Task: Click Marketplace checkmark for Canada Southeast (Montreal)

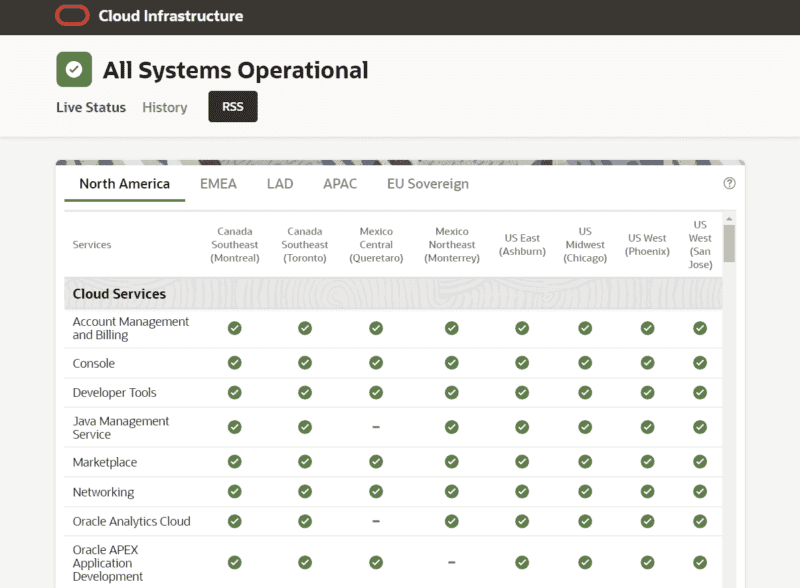Action: coord(234,462)
